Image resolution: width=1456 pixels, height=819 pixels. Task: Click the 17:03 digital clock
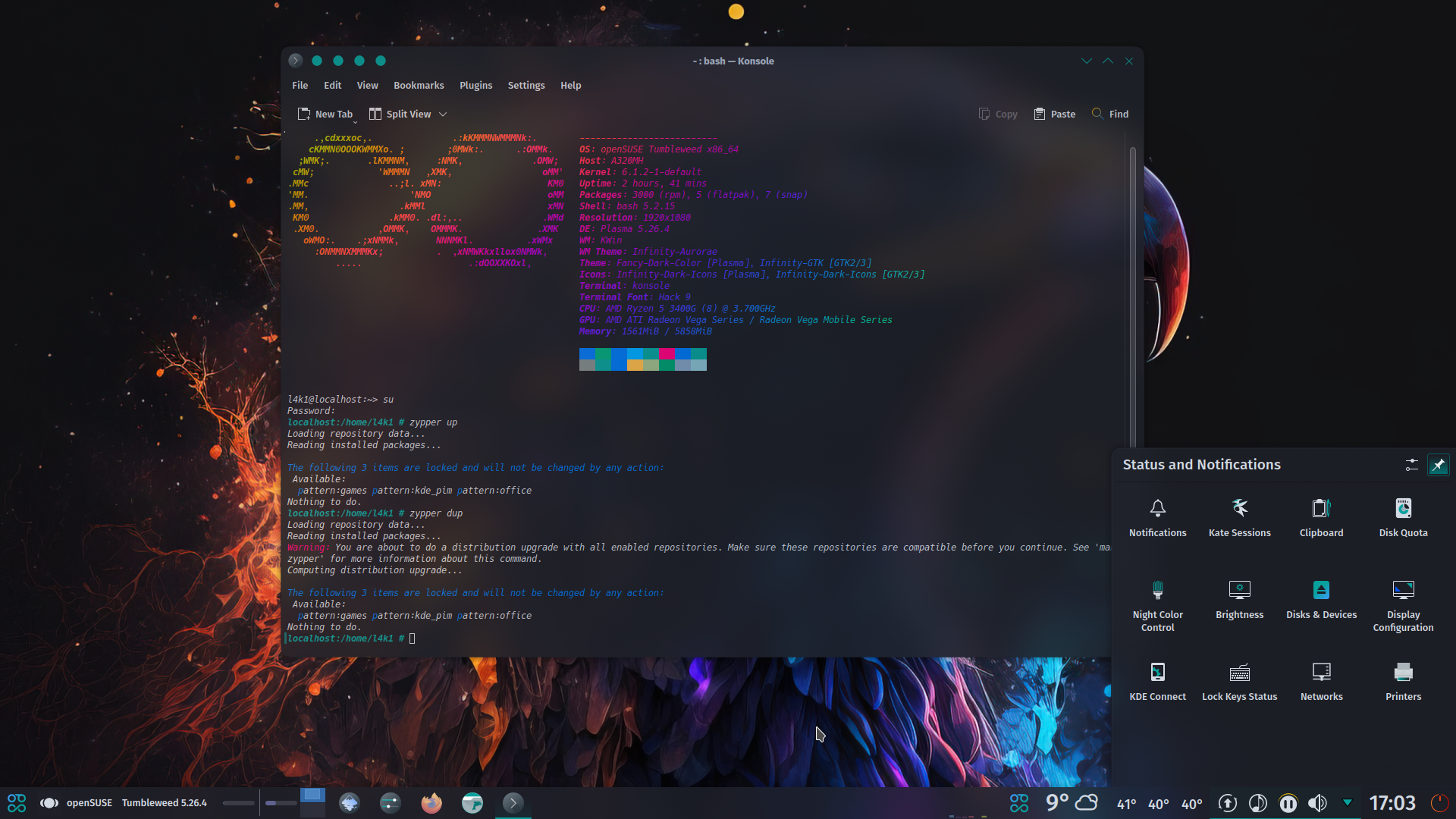click(1392, 803)
